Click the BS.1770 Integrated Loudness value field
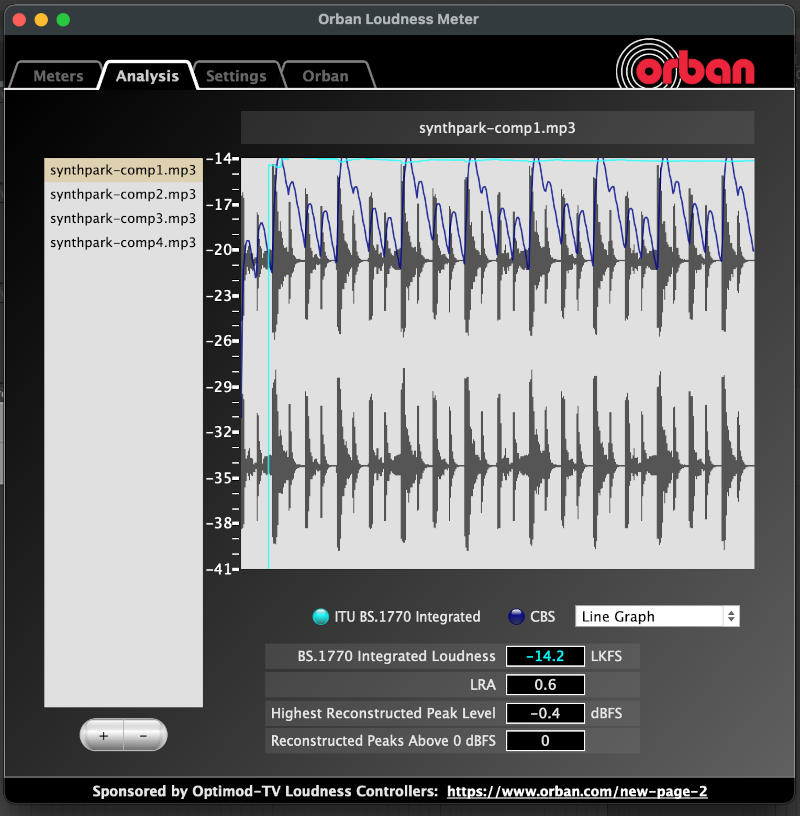The image size is (800, 816). coord(545,657)
